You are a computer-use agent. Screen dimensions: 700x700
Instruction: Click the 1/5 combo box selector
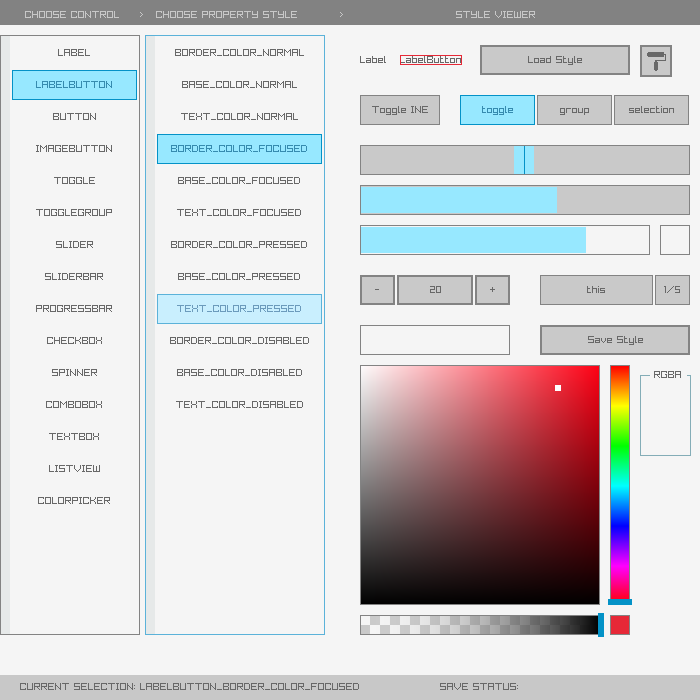point(672,290)
